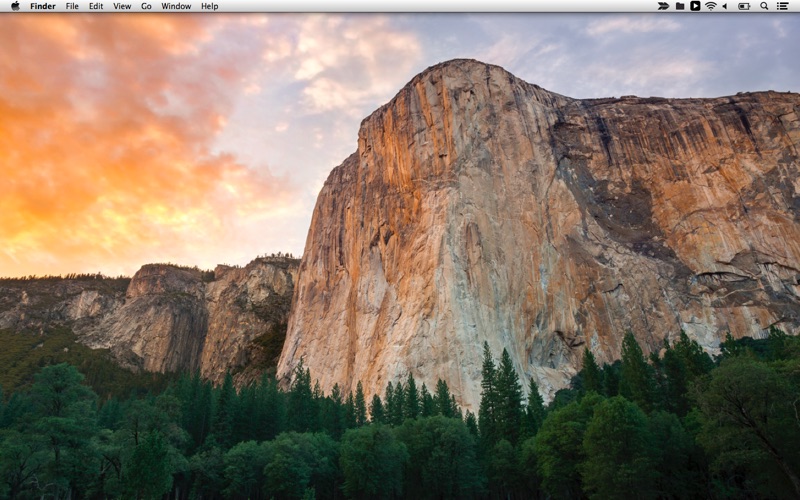Open the Help menu
The height and width of the screenshot is (500, 800).
(210, 6)
